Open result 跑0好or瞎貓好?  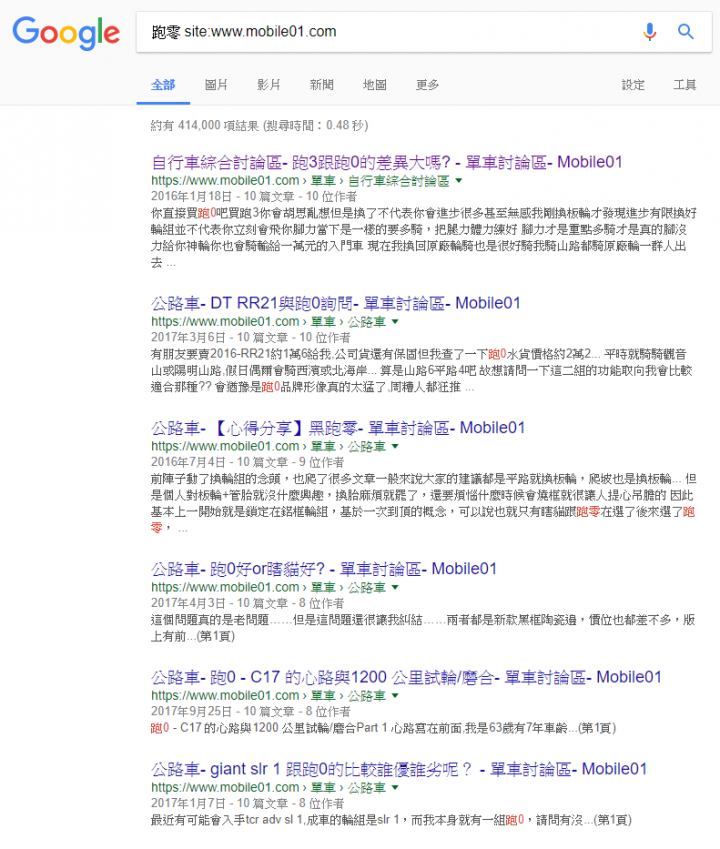(x=324, y=569)
